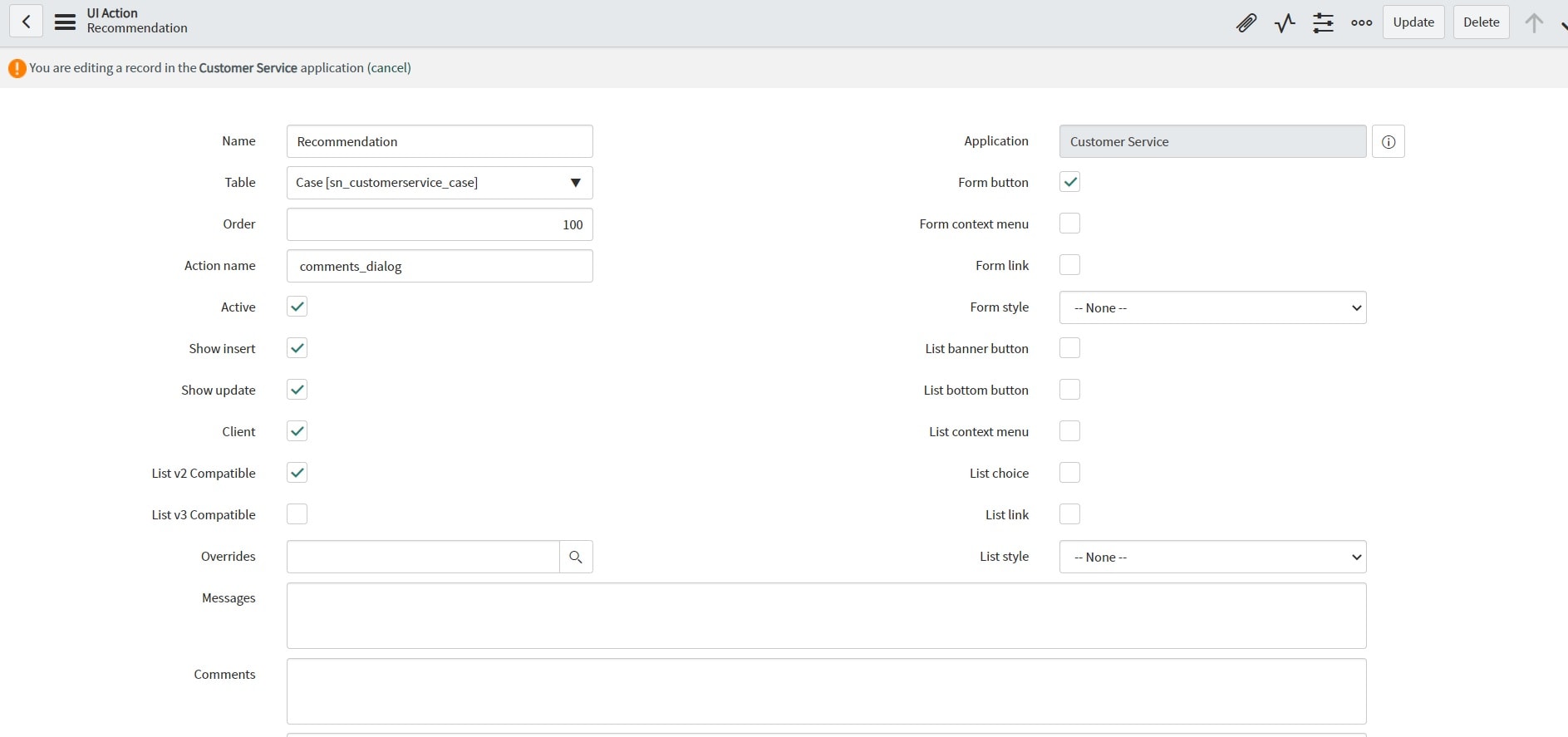Click the orange warning alert icon
This screenshot has height=737, width=1568.
[x=17, y=68]
